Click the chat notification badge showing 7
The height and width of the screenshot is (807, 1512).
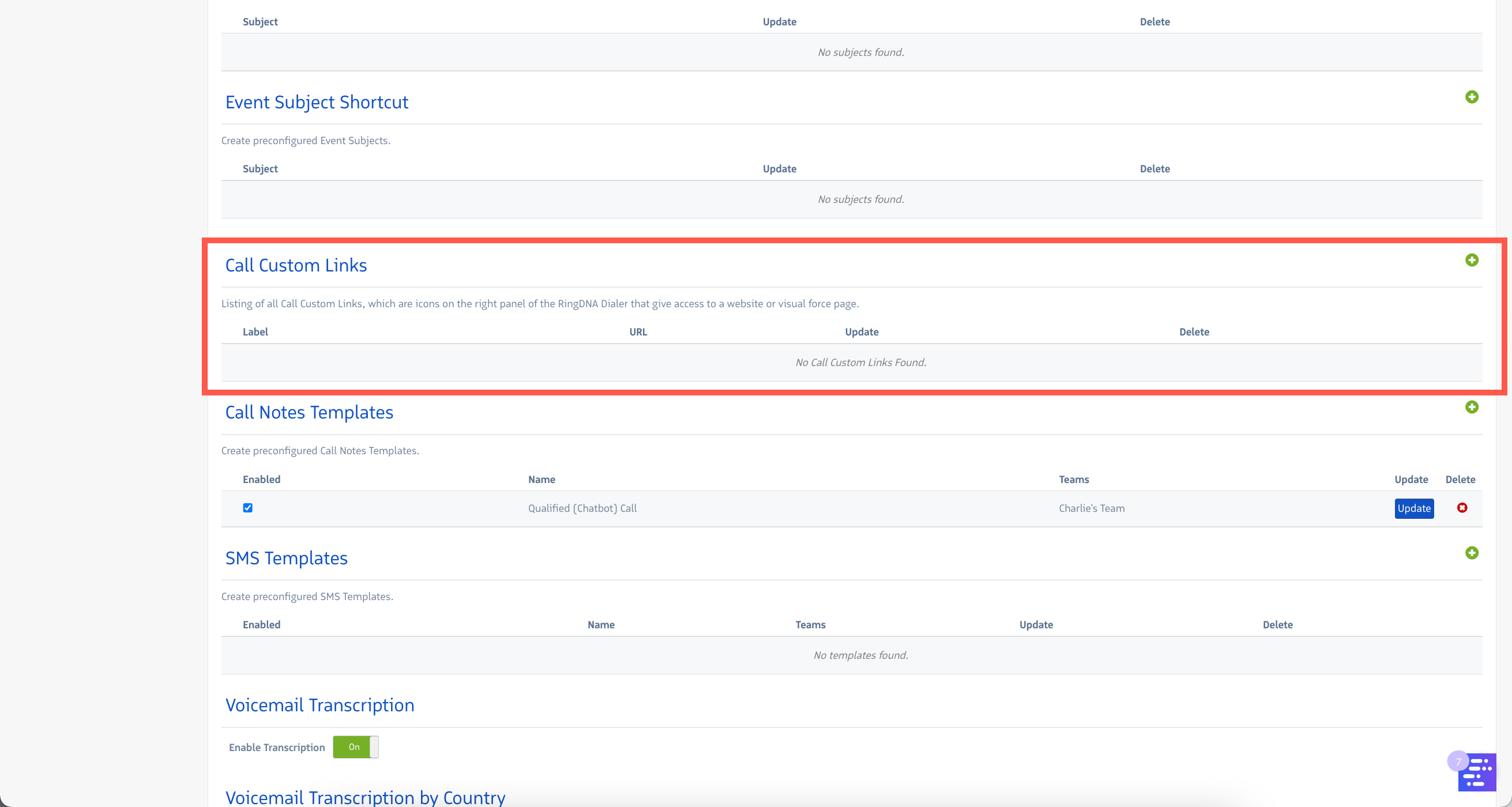coord(1458,761)
